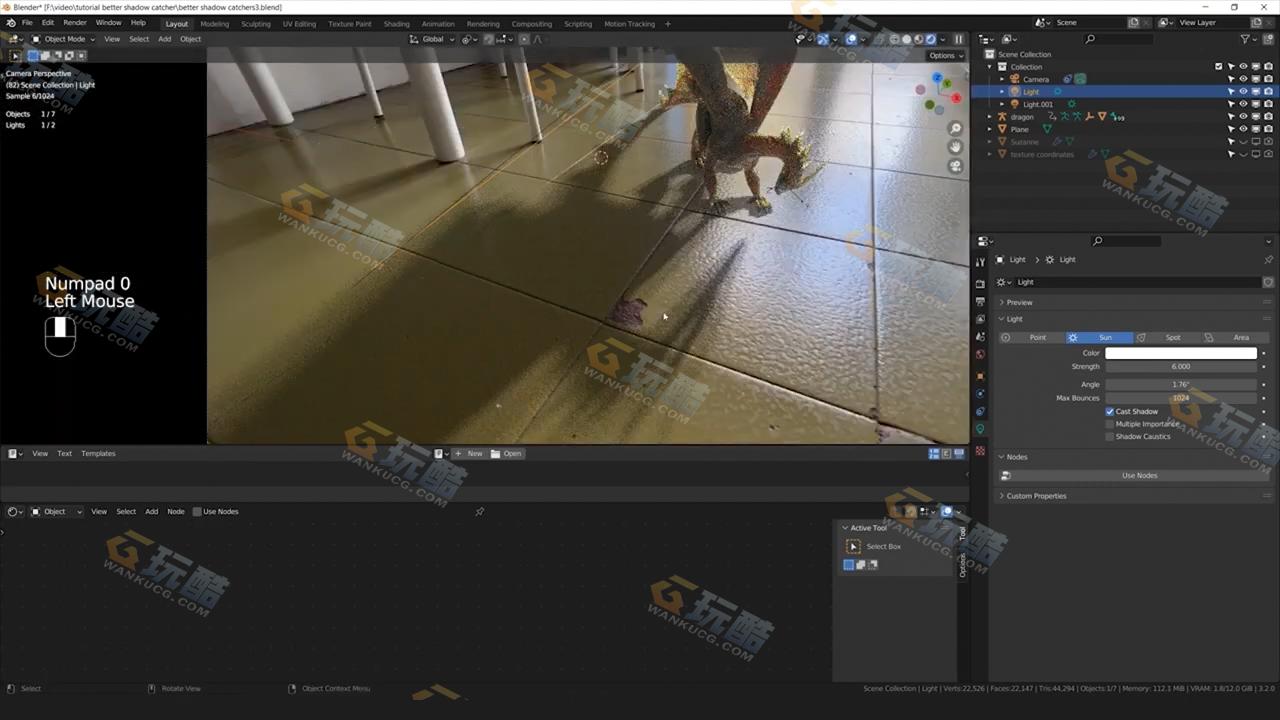Switch viewport to solid shading
This screenshot has width=1280, height=720.
coord(907,39)
